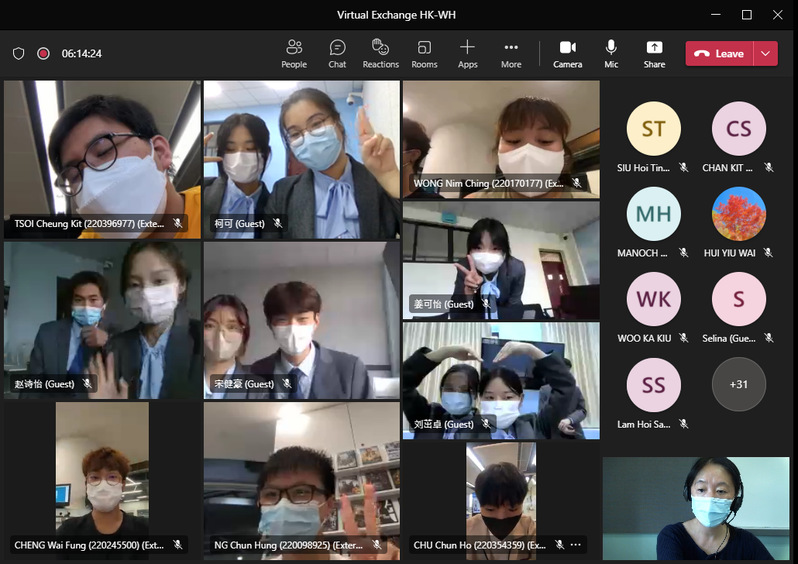
Task: Open options ellipsis on CHU Chun Ho tile
Action: tap(576, 545)
